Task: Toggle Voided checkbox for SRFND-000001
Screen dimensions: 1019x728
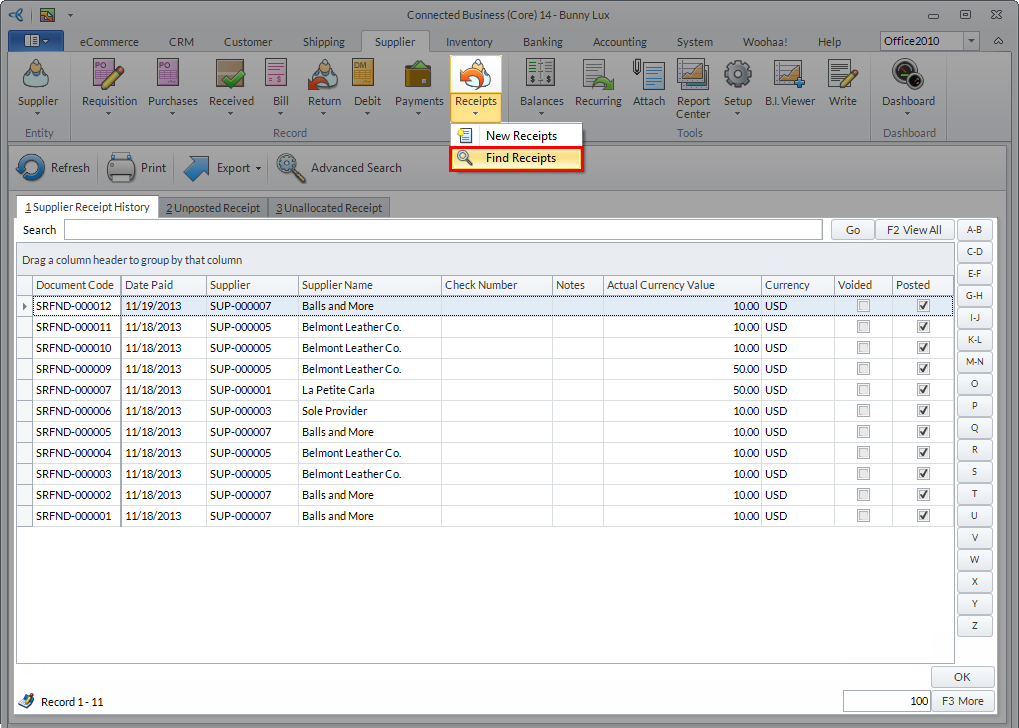Action: coord(863,516)
